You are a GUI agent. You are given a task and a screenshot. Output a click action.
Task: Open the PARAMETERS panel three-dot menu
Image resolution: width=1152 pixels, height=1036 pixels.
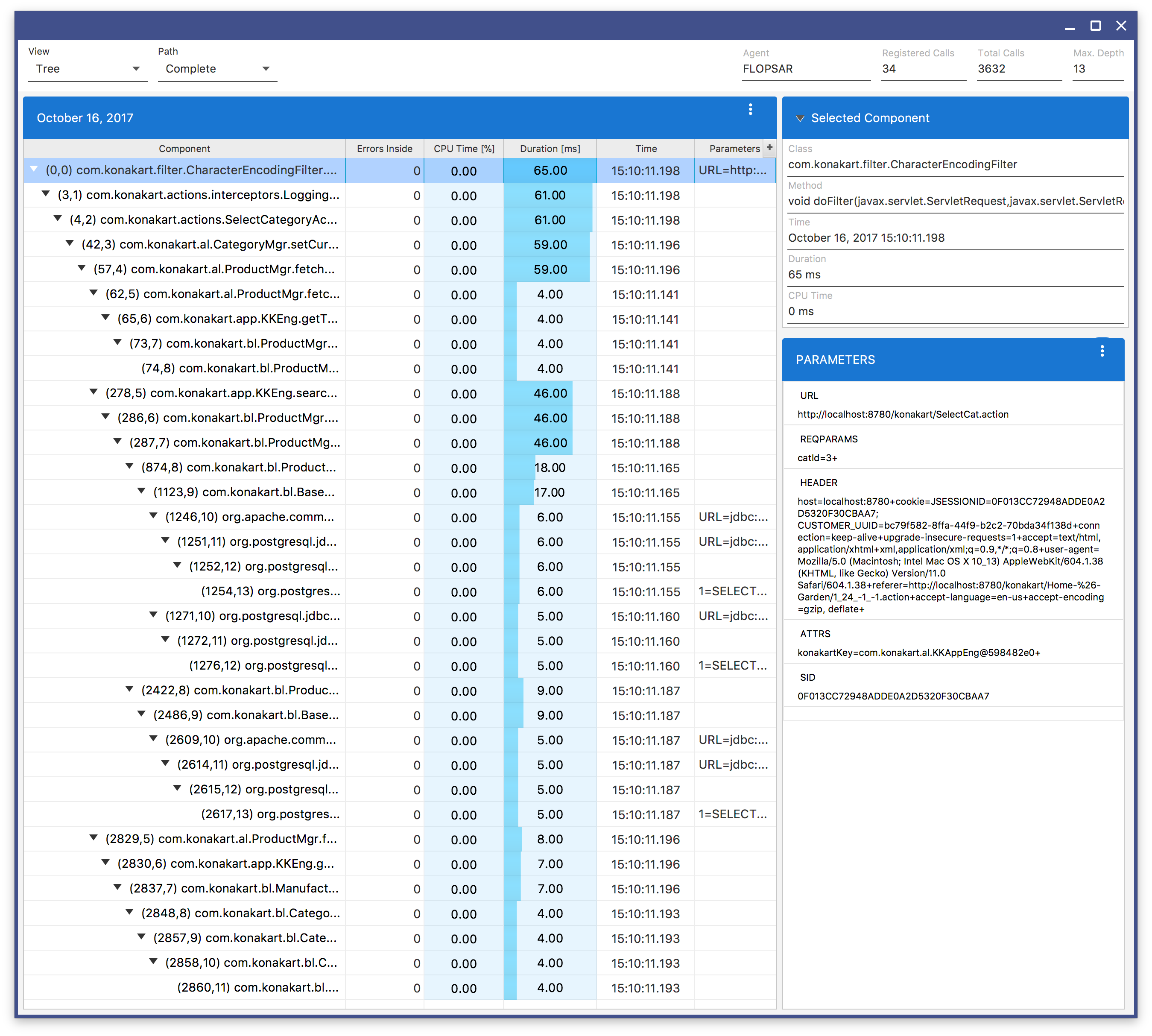(x=1102, y=351)
